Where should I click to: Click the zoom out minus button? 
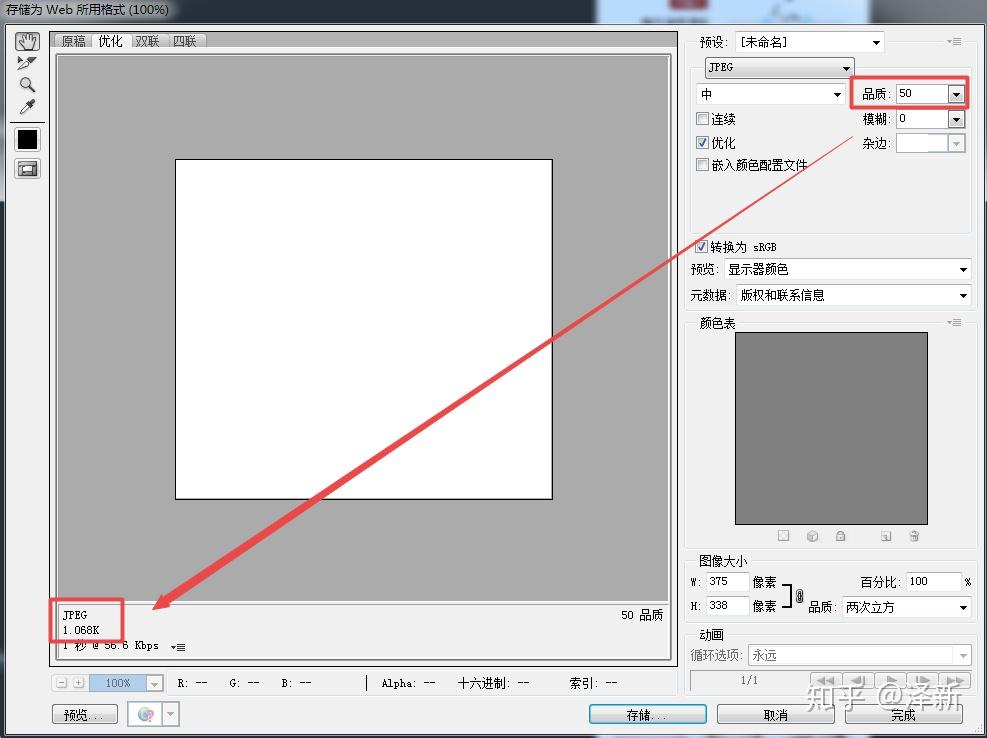pos(62,683)
